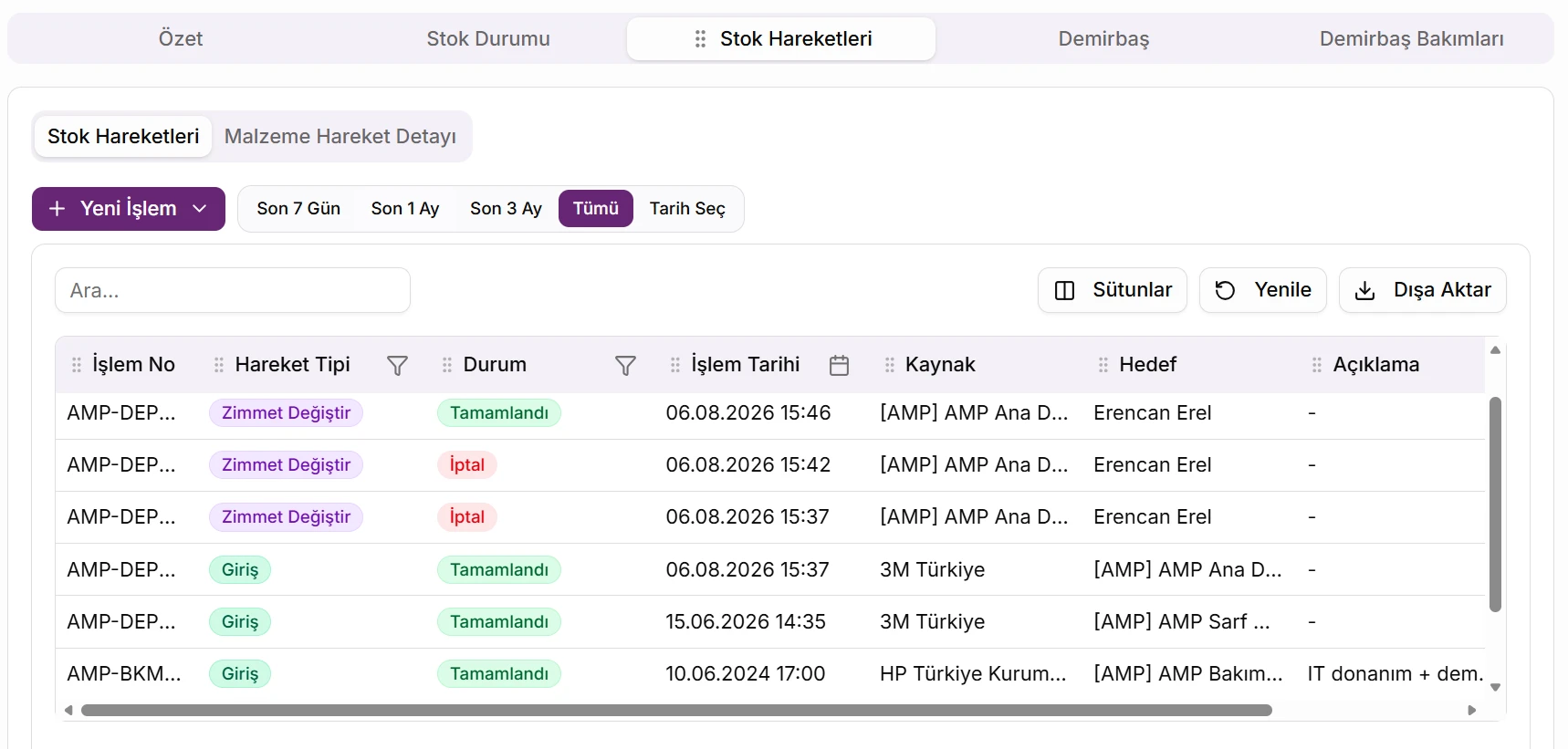Select the Tümü date range
The height and width of the screenshot is (749, 1568).
coord(596,209)
